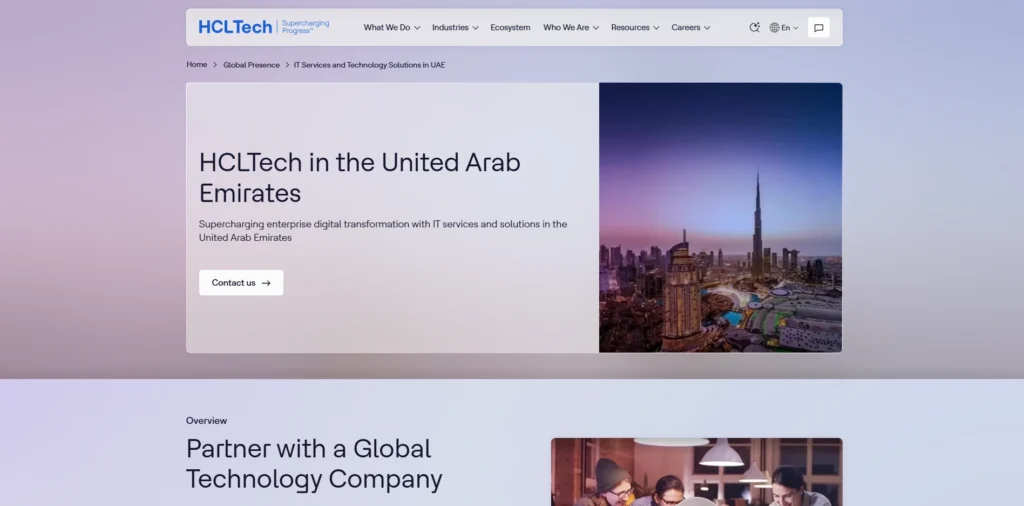Click the arrow icon in Contact us

(x=266, y=283)
